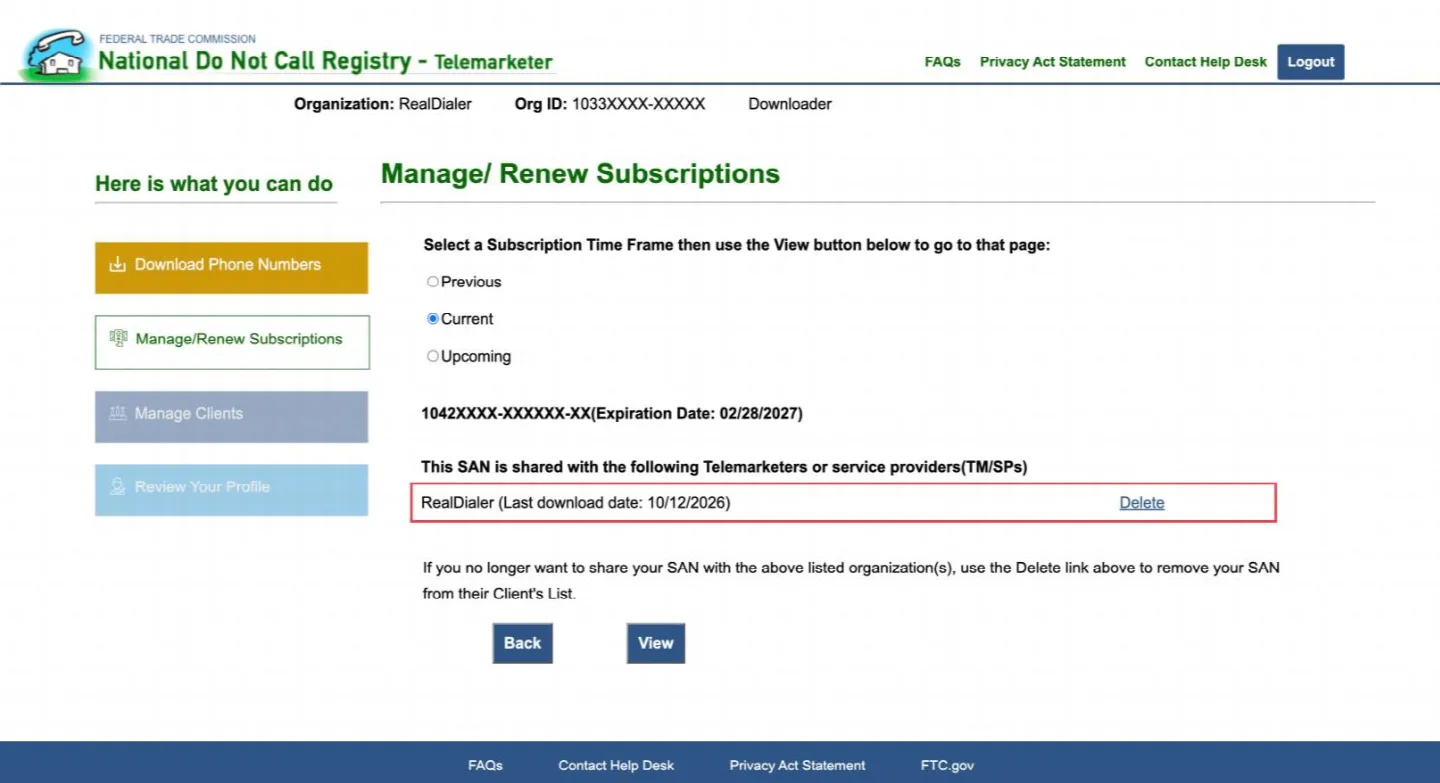Viewport: 1440px width, 783px height.
Task: Click the View button
Action: [656, 643]
